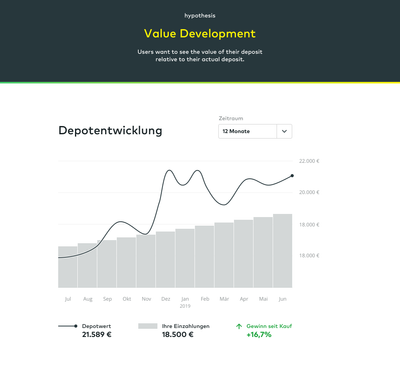This screenshot has width=400, height=381.
Task: Click the Depotwert legend label
Action: point(96,326)
